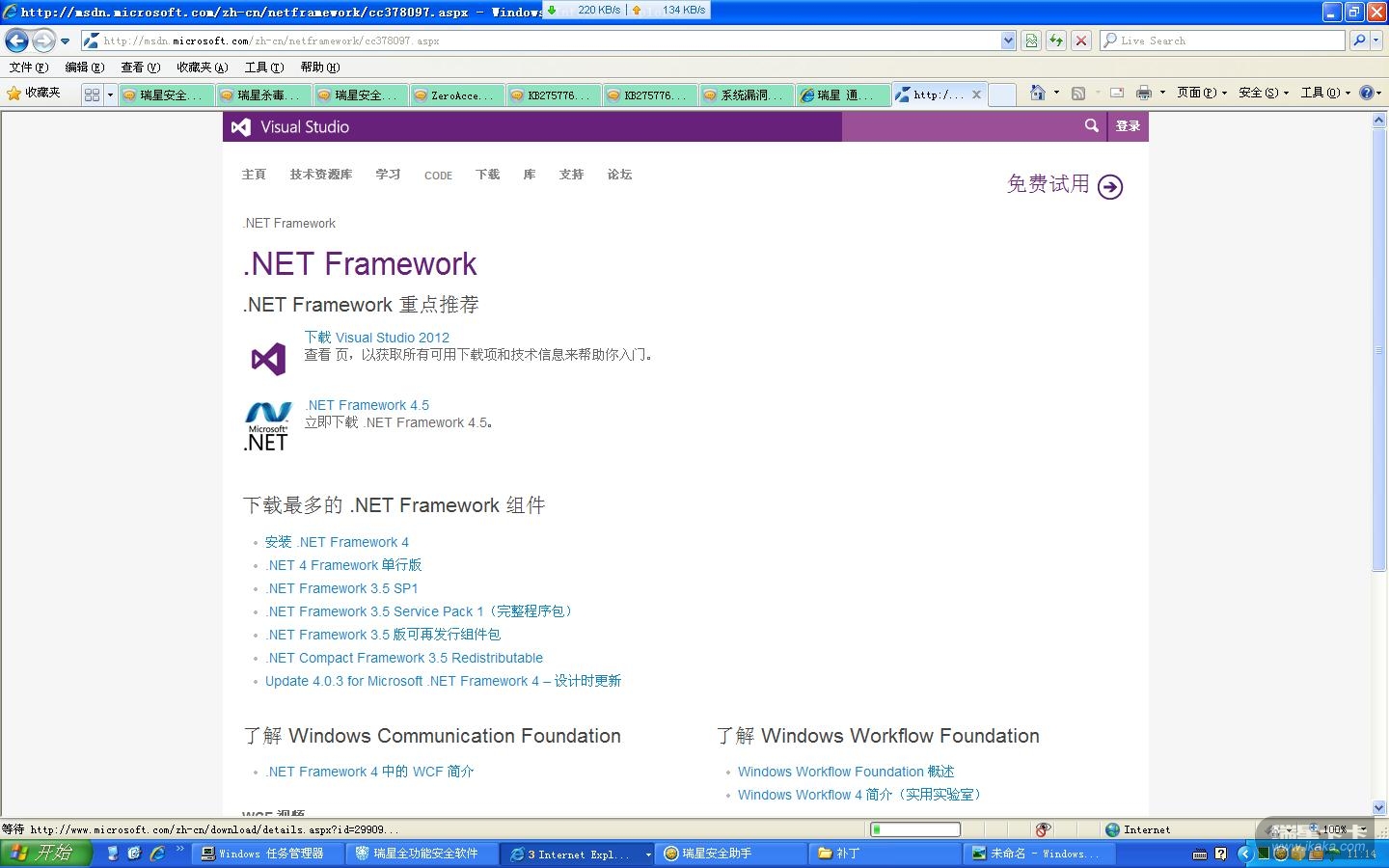The height and width of the screenshot is (868, 1389).
Task: Open a new blank tab
Action: pyautogui.click(x=1002, y=95)
